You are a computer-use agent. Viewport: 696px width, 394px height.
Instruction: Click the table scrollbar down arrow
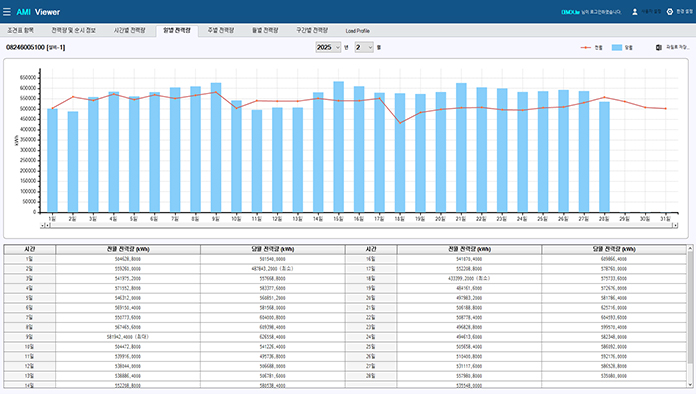690,384
